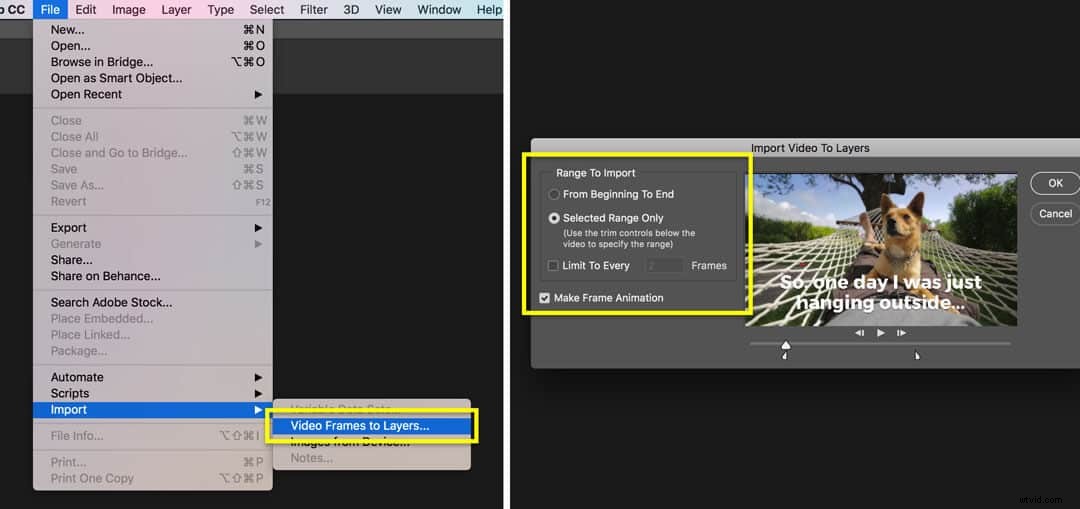1080x509 pixels.
Task: Open the Filter menu
Action: [313, 10]
